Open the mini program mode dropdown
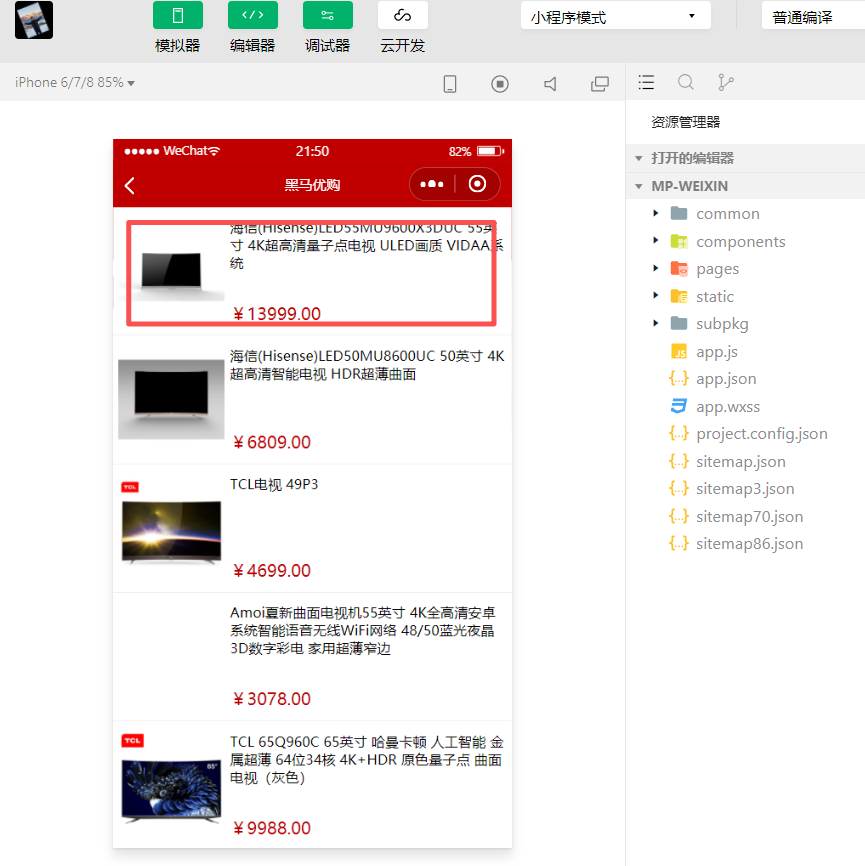The image size is (865, 866). 615,17
